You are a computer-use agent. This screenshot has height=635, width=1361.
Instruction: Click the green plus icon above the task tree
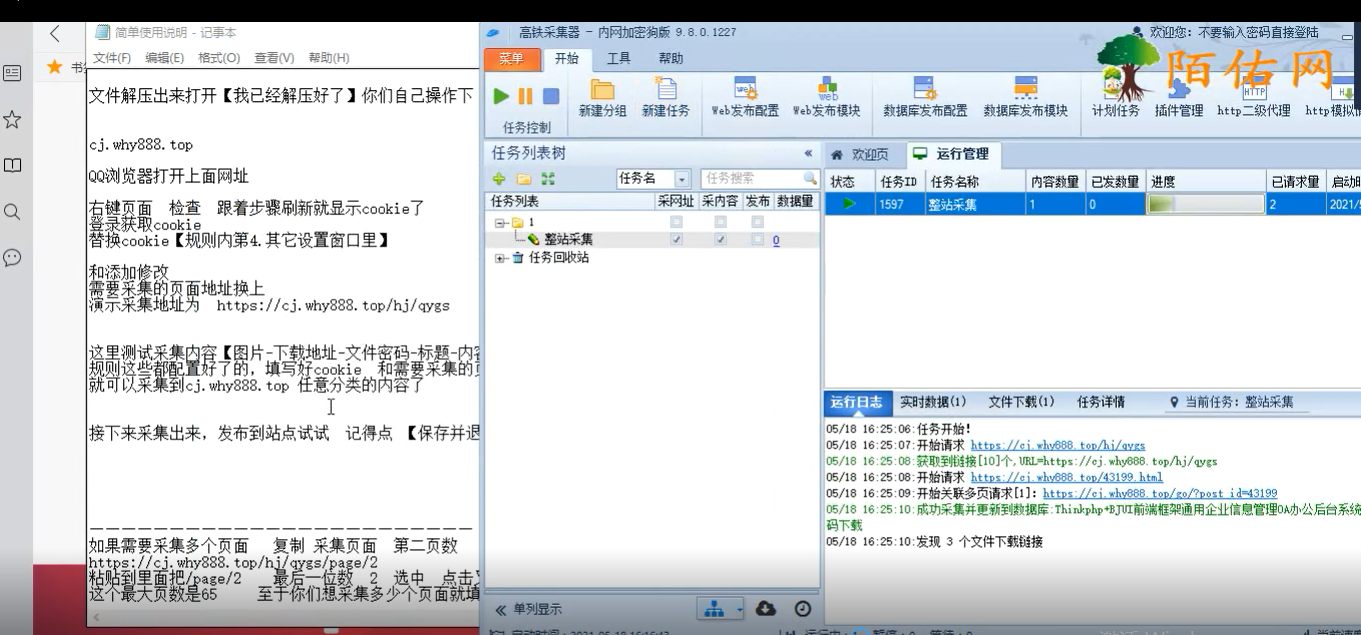click(498, 178)
